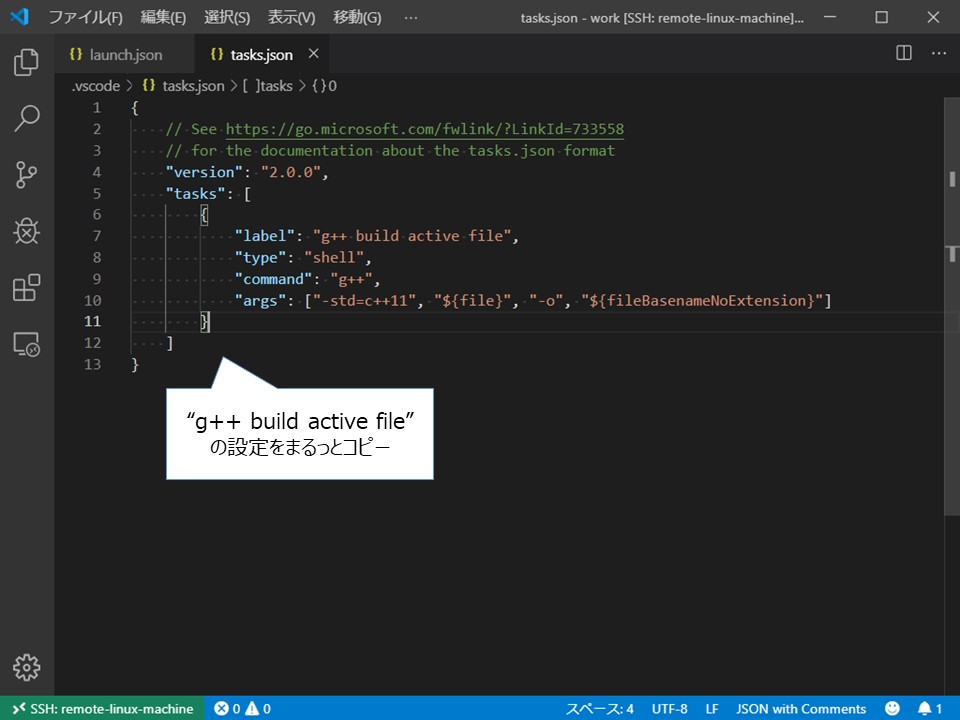
Task: Open the Remote Explorer icon
Action: click(26, 344)
